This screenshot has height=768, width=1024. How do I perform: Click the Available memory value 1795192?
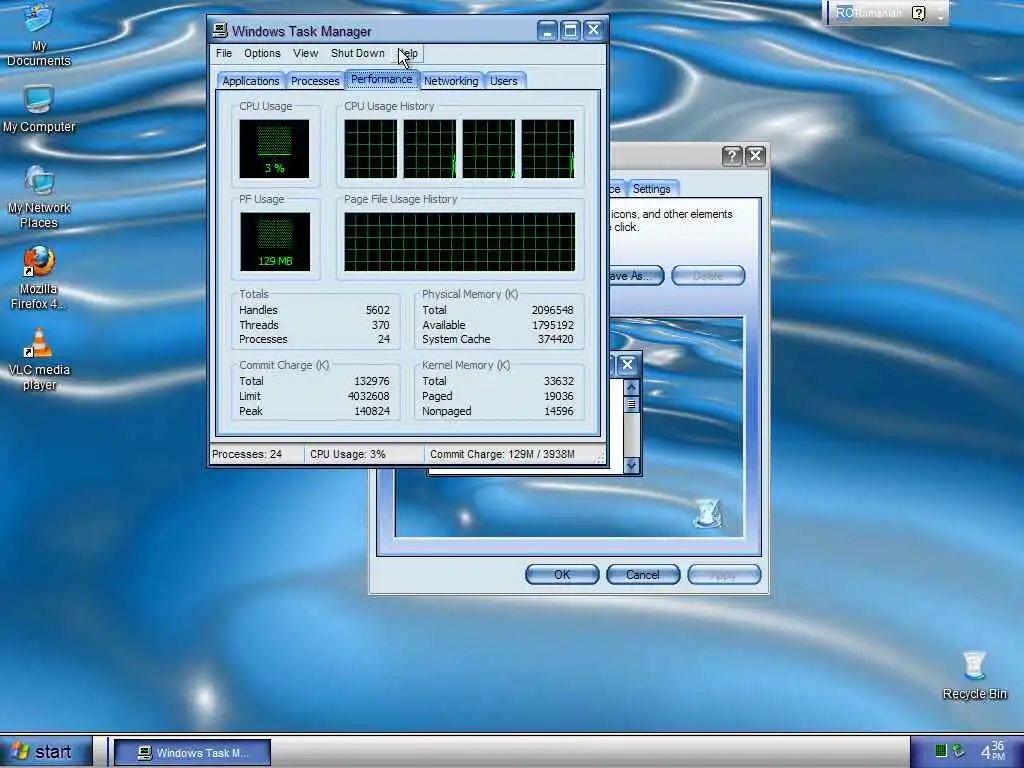click(x=552, y=325)
